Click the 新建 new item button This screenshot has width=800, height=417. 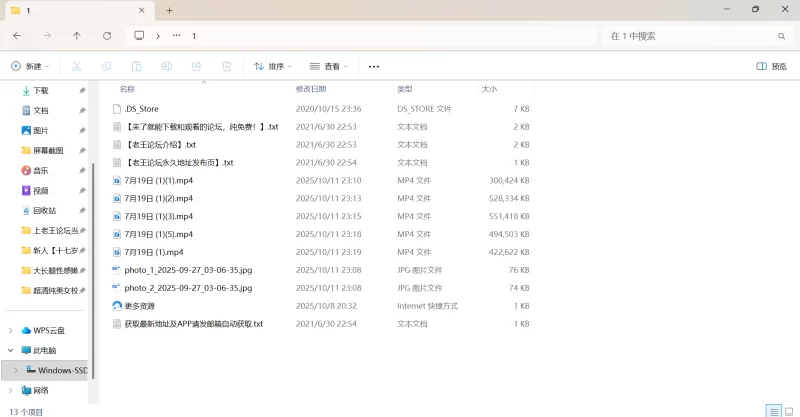[30, 66]
